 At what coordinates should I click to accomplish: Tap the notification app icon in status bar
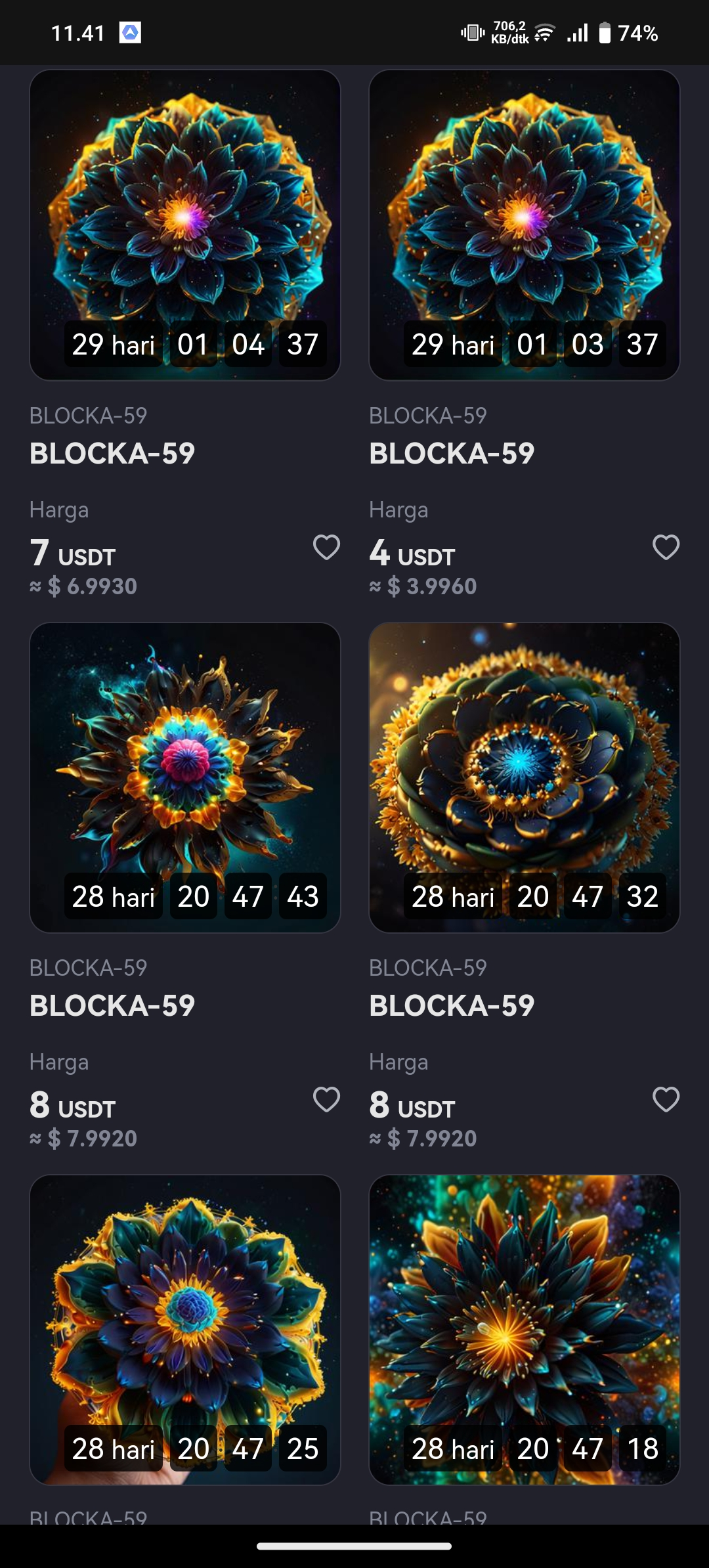(130, 32)
